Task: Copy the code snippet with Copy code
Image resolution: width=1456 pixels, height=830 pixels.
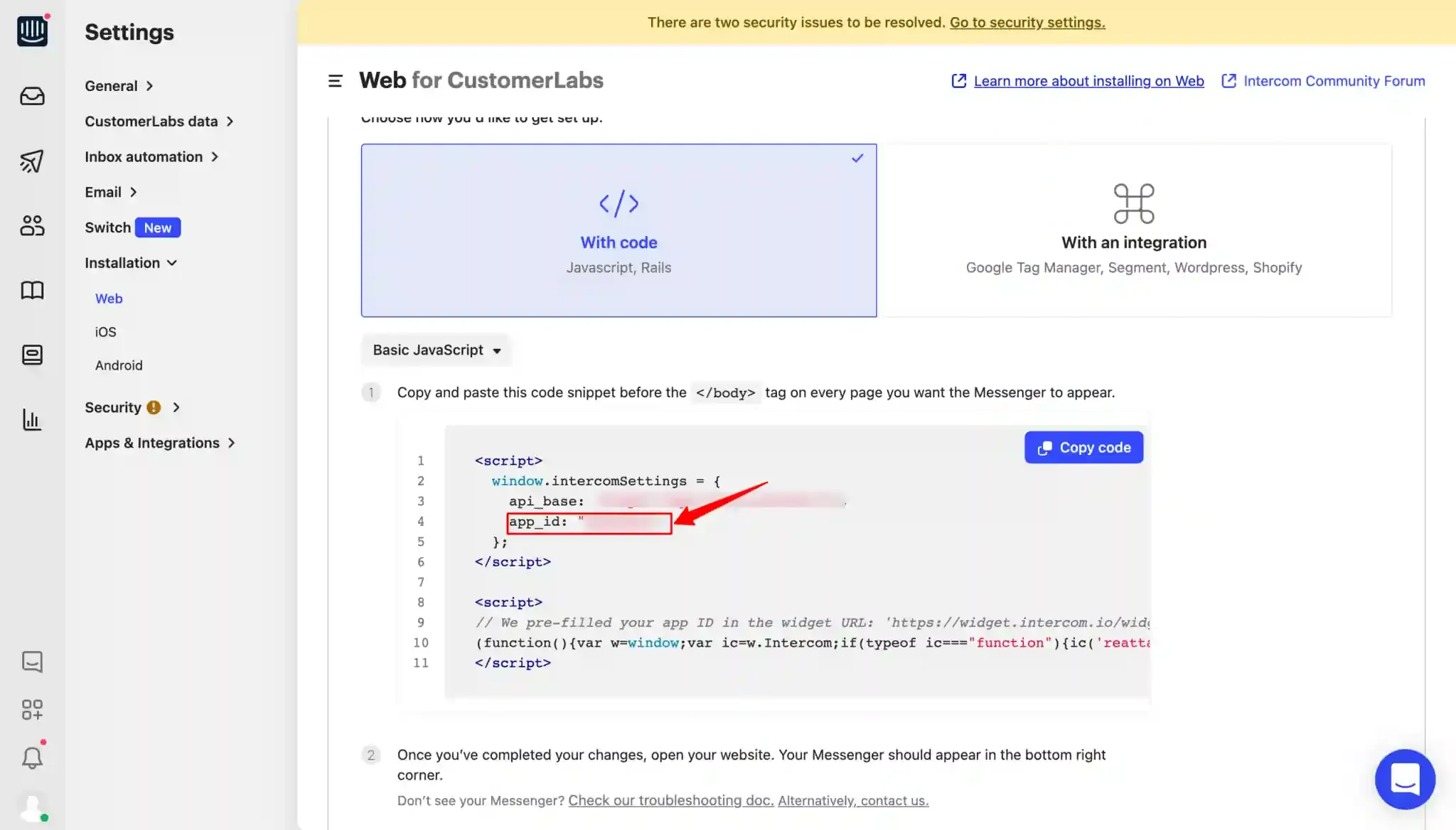Action: pyautogui.click(x=1083, y=448)
